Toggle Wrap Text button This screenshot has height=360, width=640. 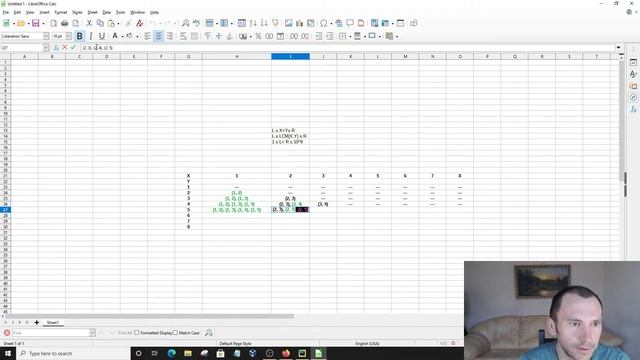pos(183,36)
